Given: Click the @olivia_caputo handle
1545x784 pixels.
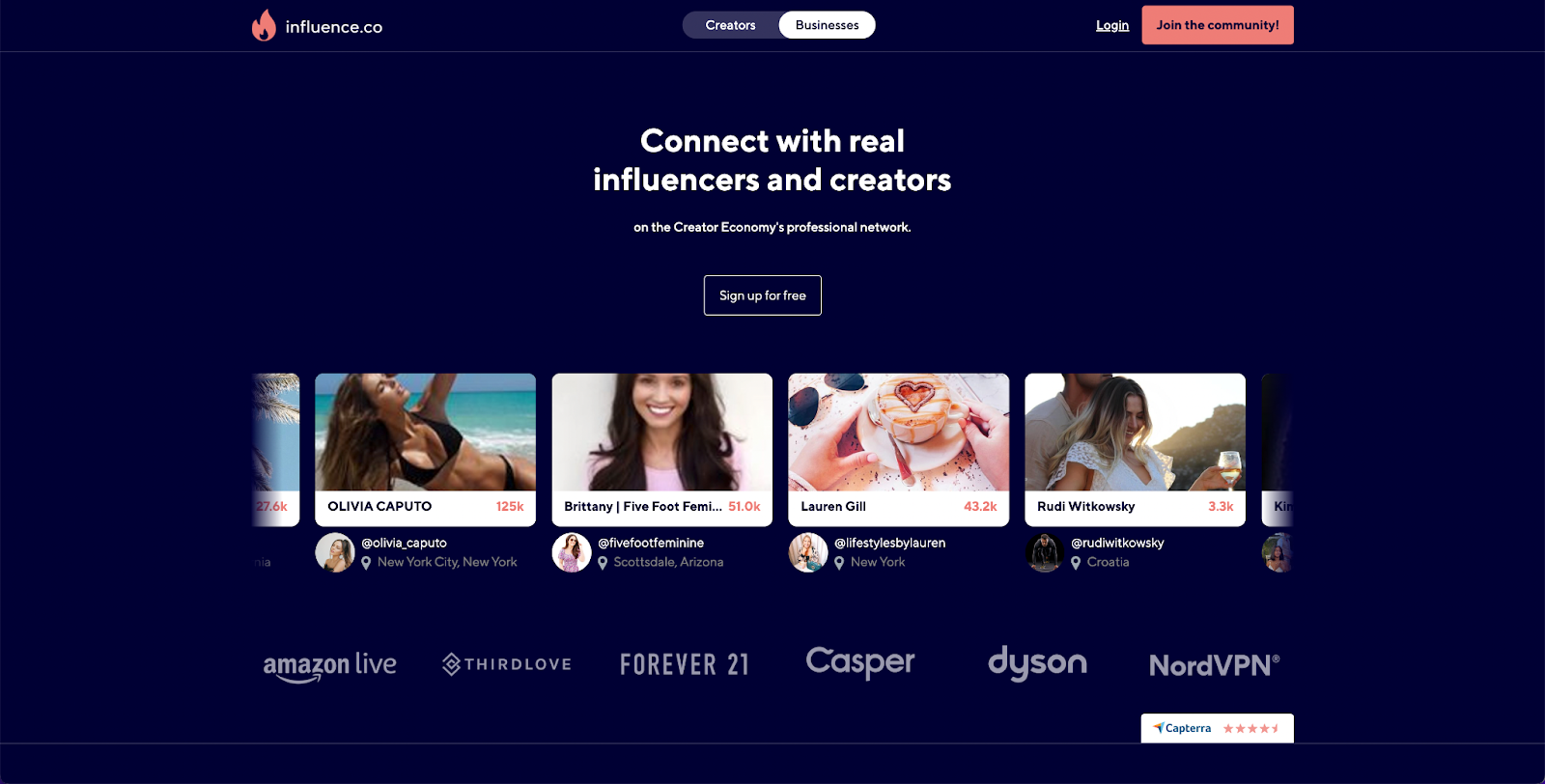Looking at the screenshot, I should point(404,543).
